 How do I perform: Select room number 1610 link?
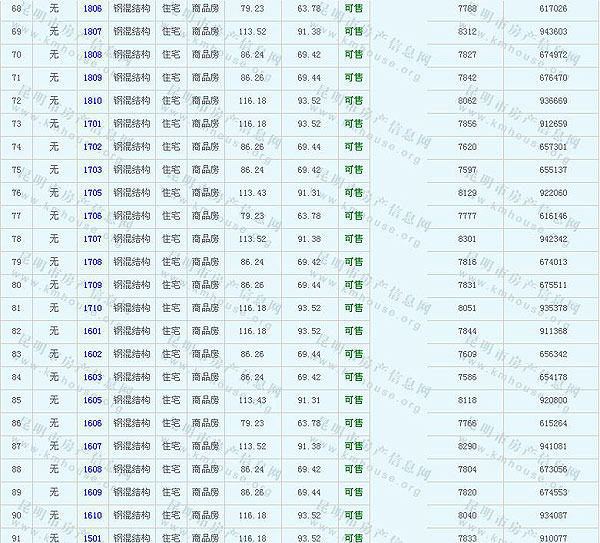92,515
